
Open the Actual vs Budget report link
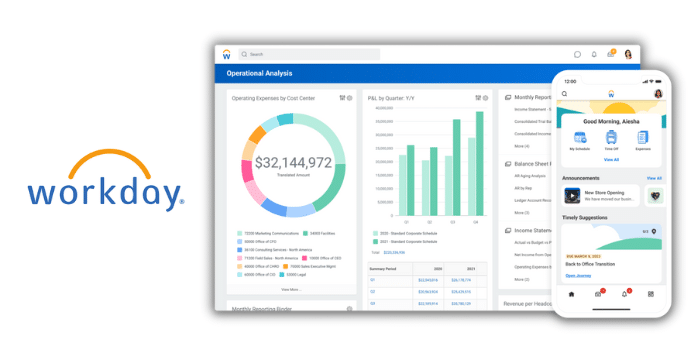click(x=533, y=243)
